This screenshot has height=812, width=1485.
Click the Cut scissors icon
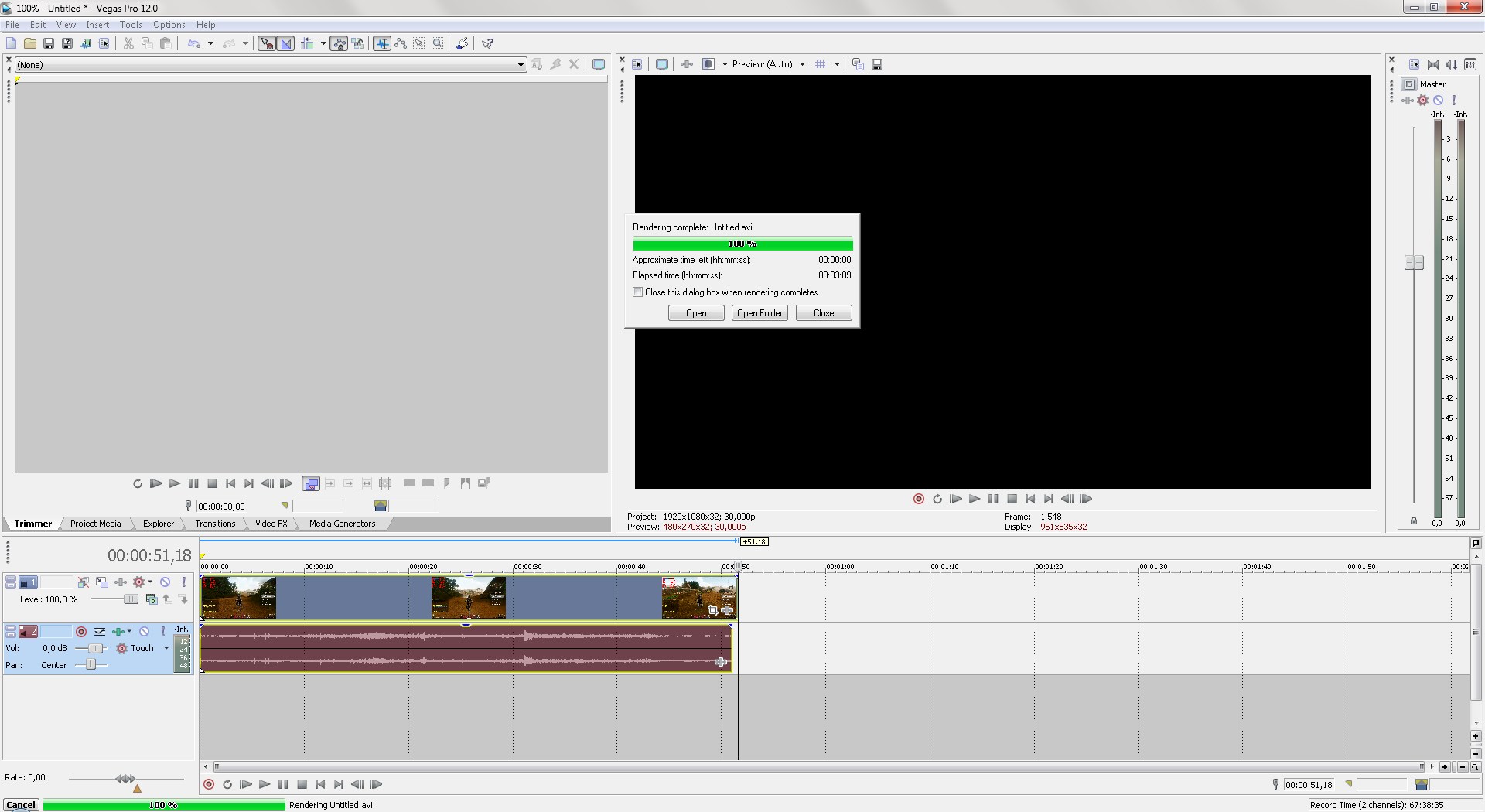128,43
